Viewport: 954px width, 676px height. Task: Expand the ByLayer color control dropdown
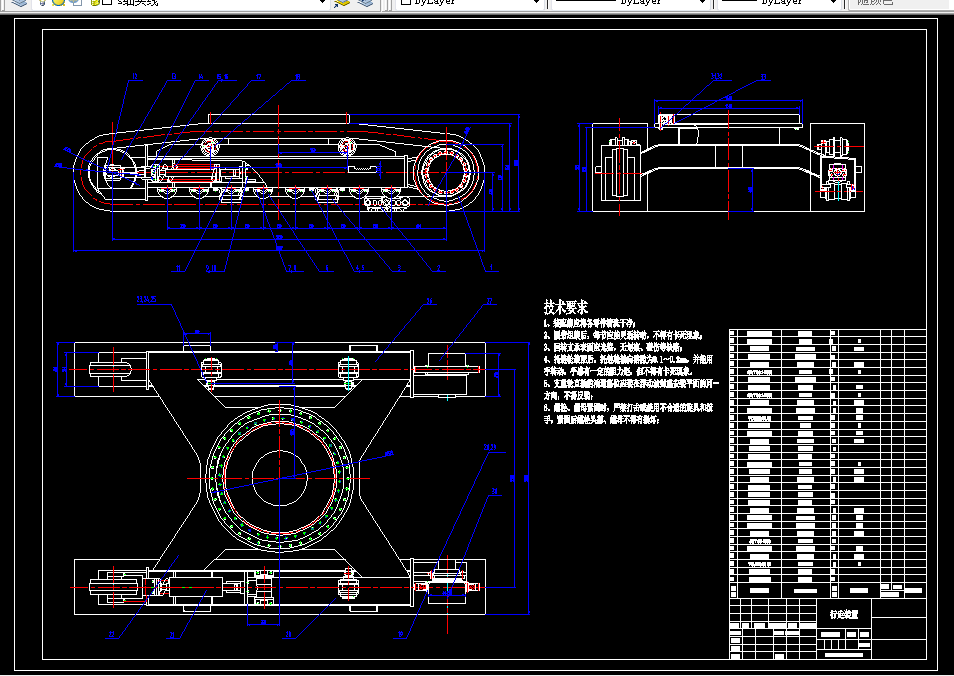pos(536,2)
